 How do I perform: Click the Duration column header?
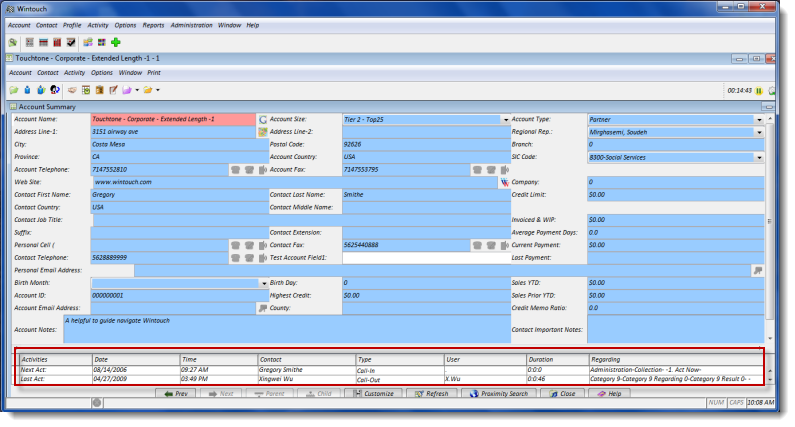[x=558, y=360]
